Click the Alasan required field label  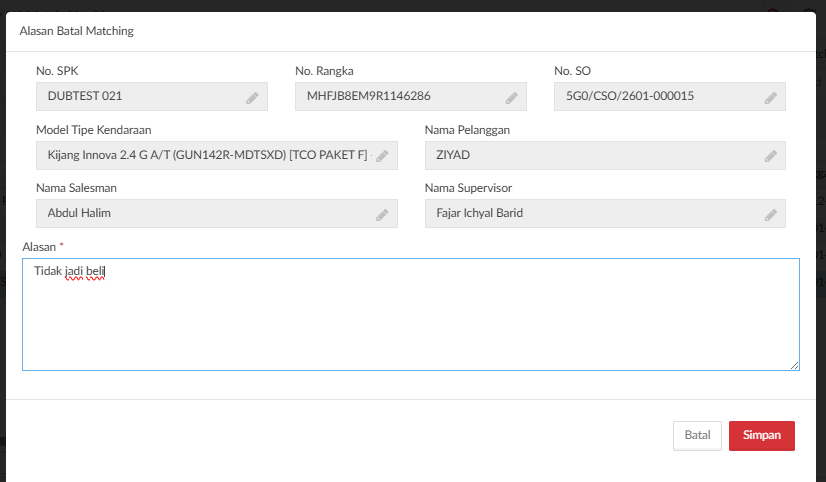(40, 246)
